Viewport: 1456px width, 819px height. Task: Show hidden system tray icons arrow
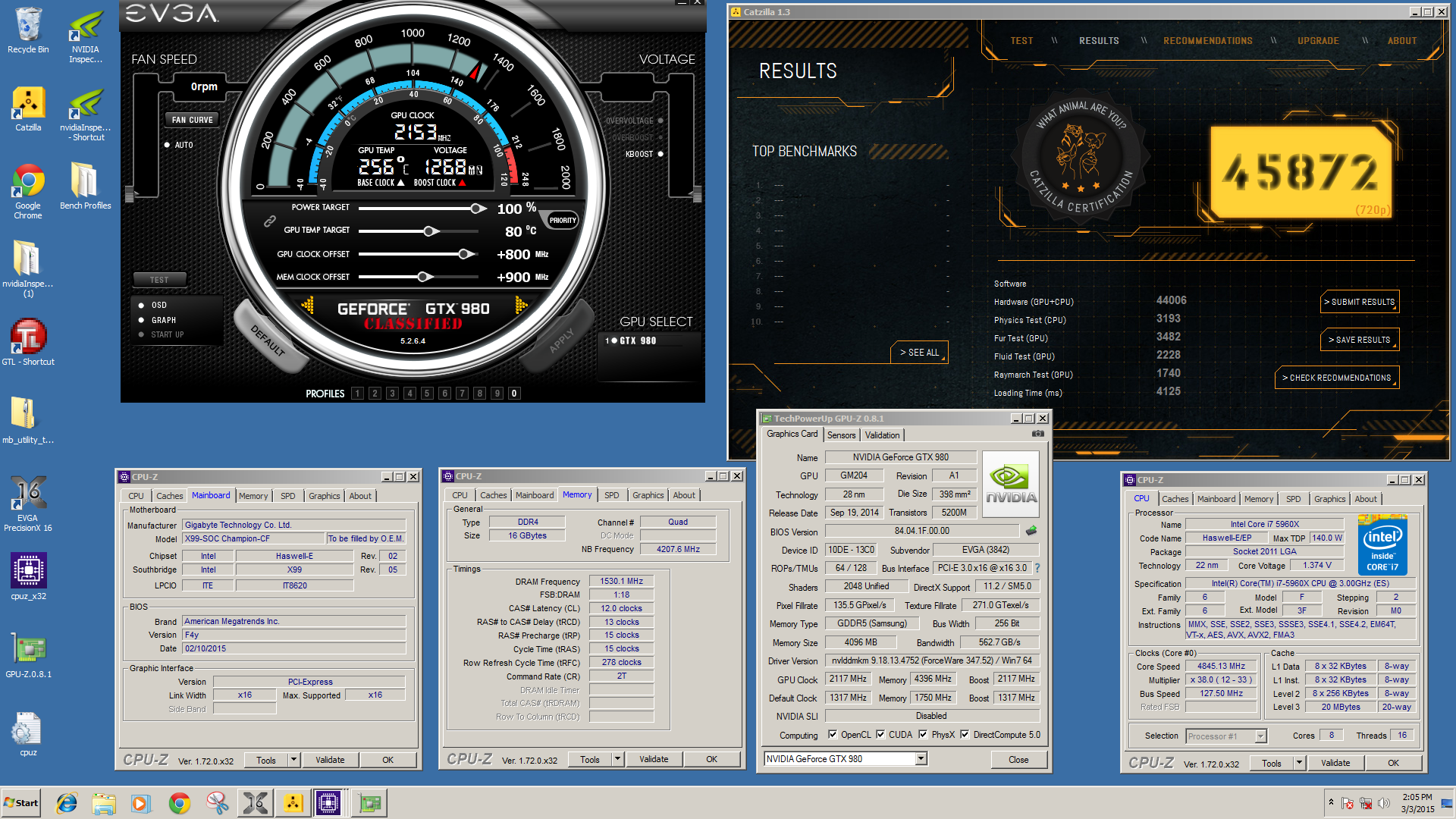click(x=1331, y=802)
